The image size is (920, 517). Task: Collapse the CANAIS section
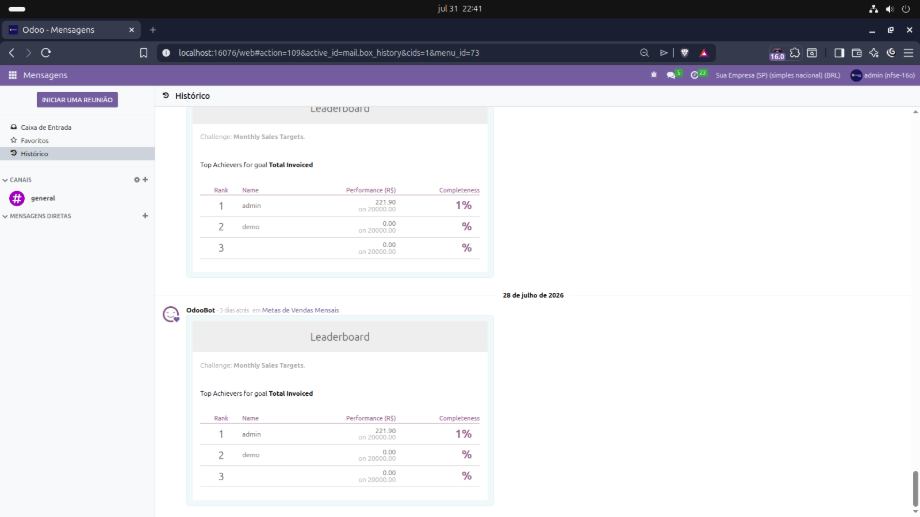18,180
